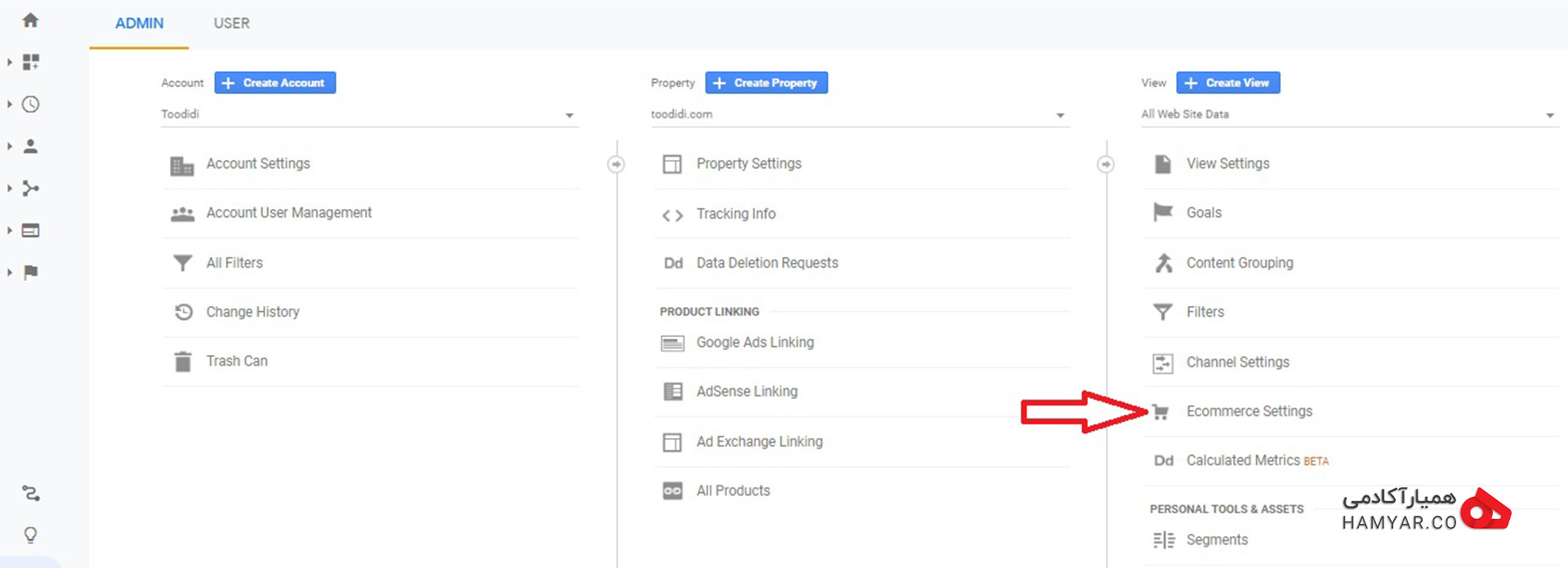The height and width of the screenshot is (568, 1568).
Task: Click the All Filters funnel icon
Action: click(183, 263)
